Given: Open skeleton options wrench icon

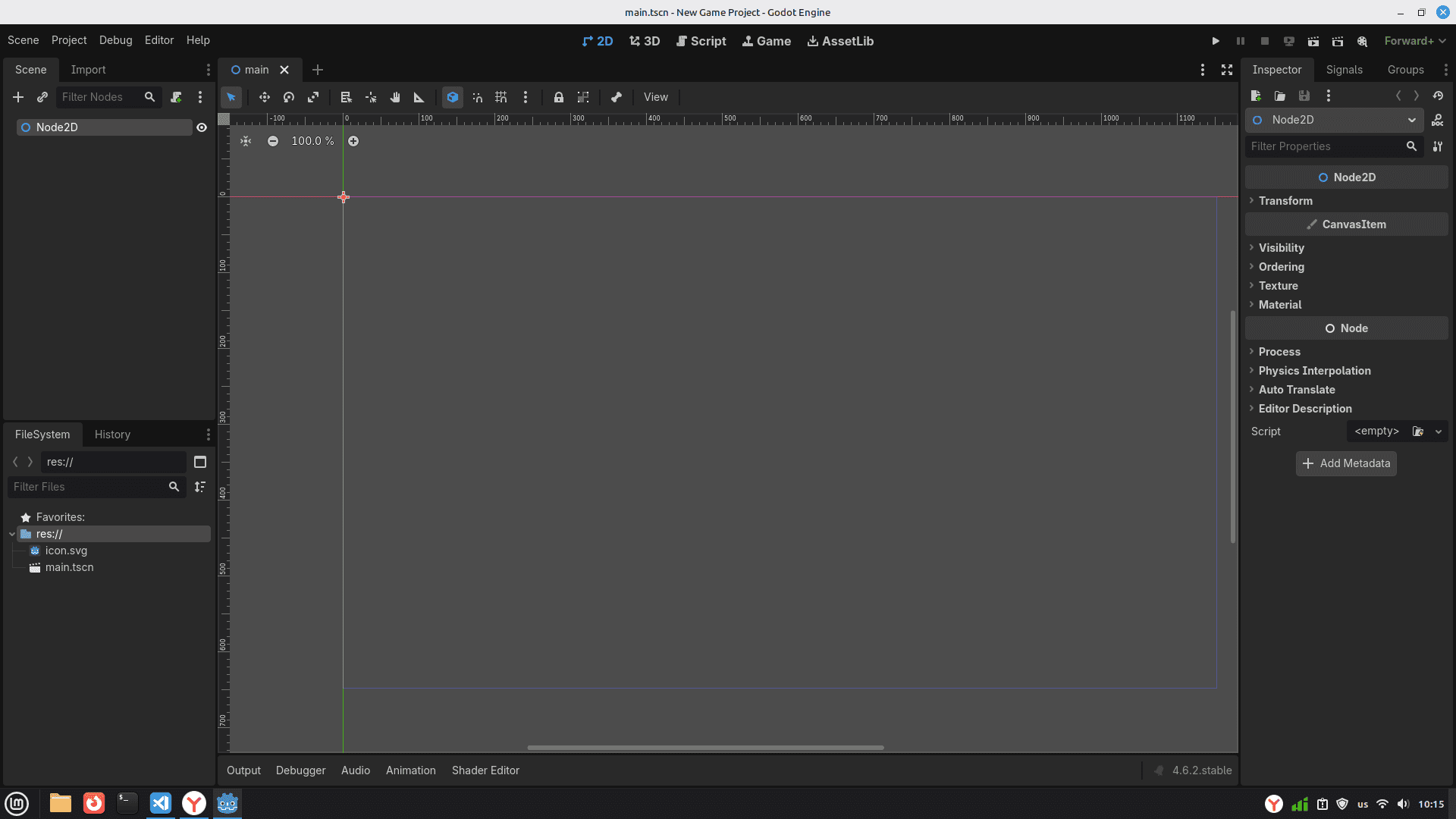Looking at the screenshot, I should 617,97.
